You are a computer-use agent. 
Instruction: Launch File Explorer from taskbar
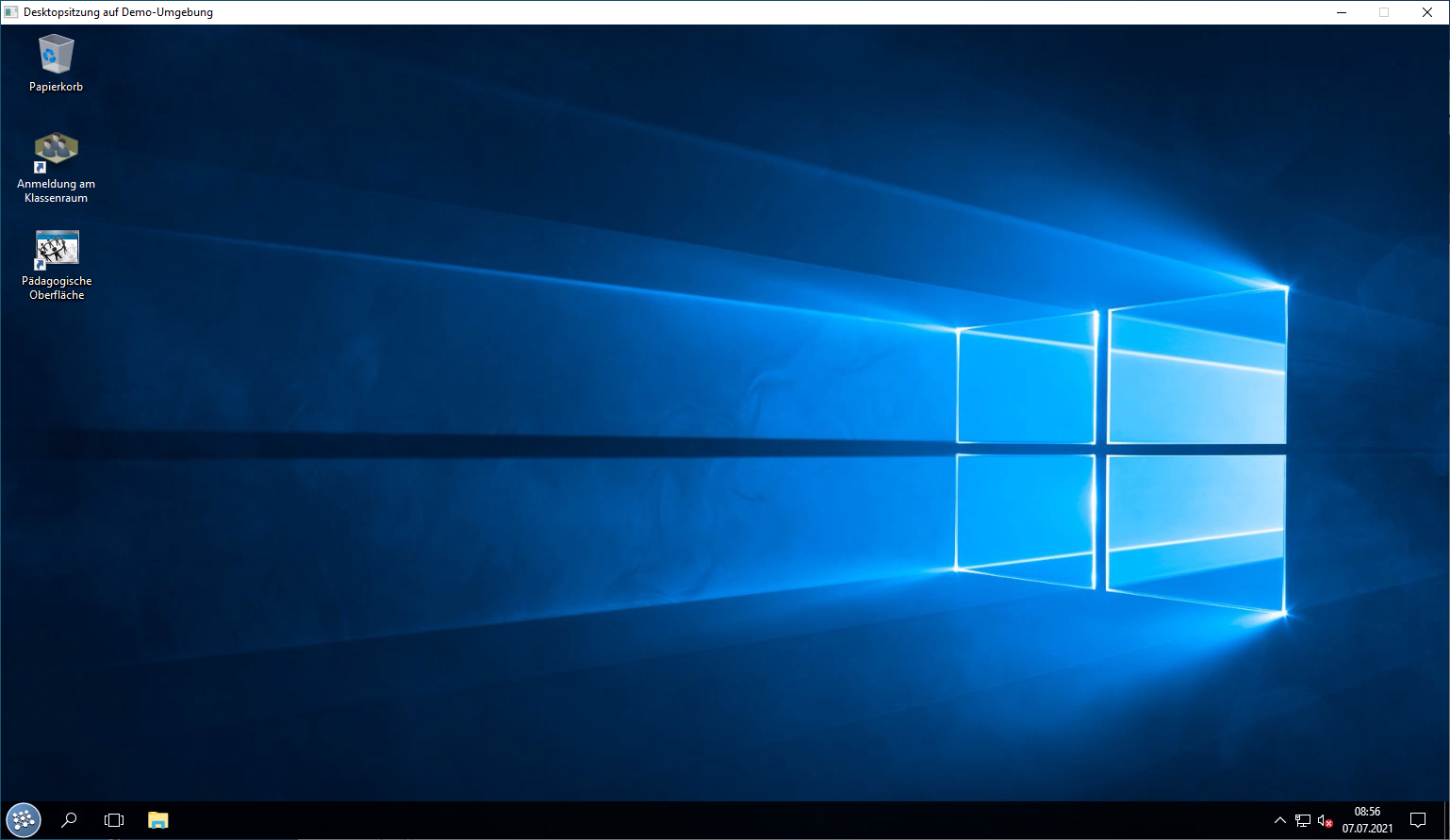tap(158, 820)
